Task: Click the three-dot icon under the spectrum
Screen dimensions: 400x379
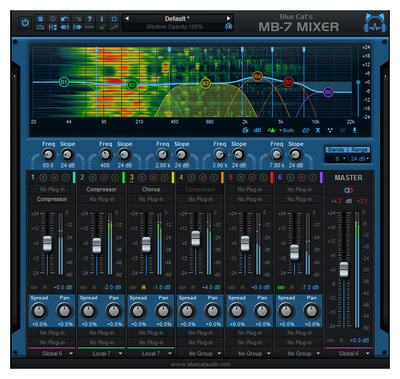Action: [330, 130]
